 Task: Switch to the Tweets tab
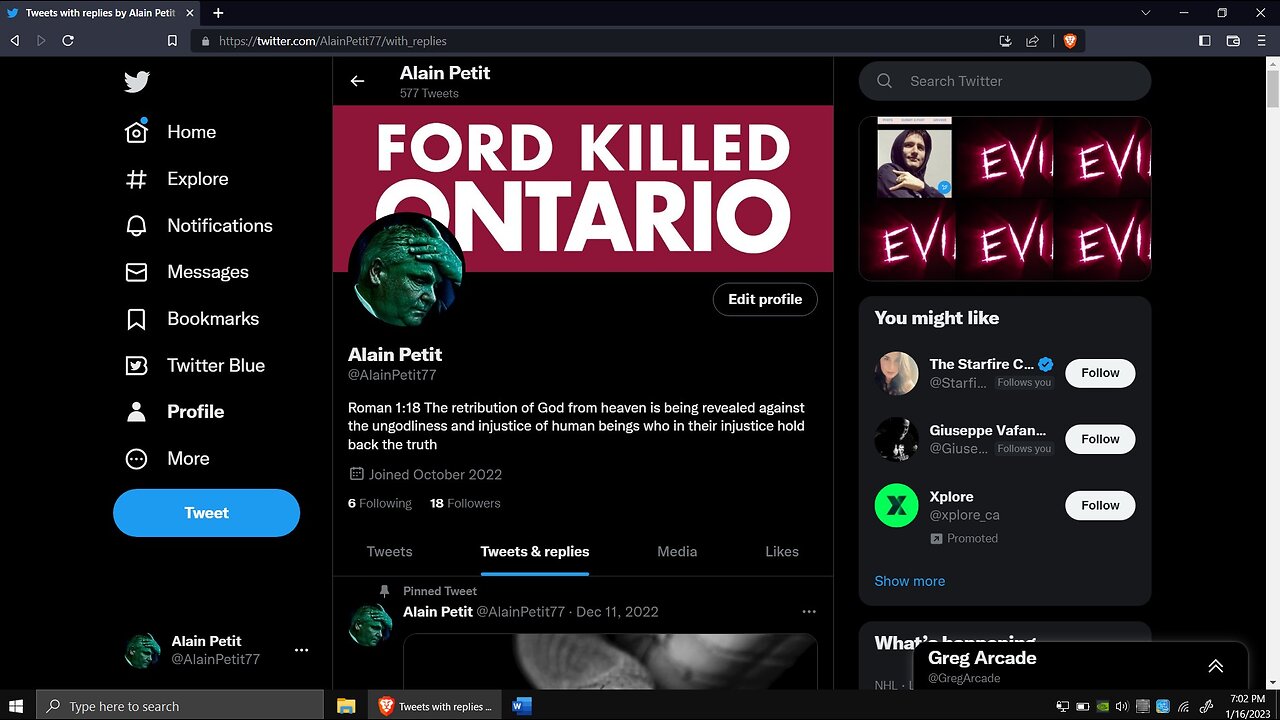coord(389,552)
